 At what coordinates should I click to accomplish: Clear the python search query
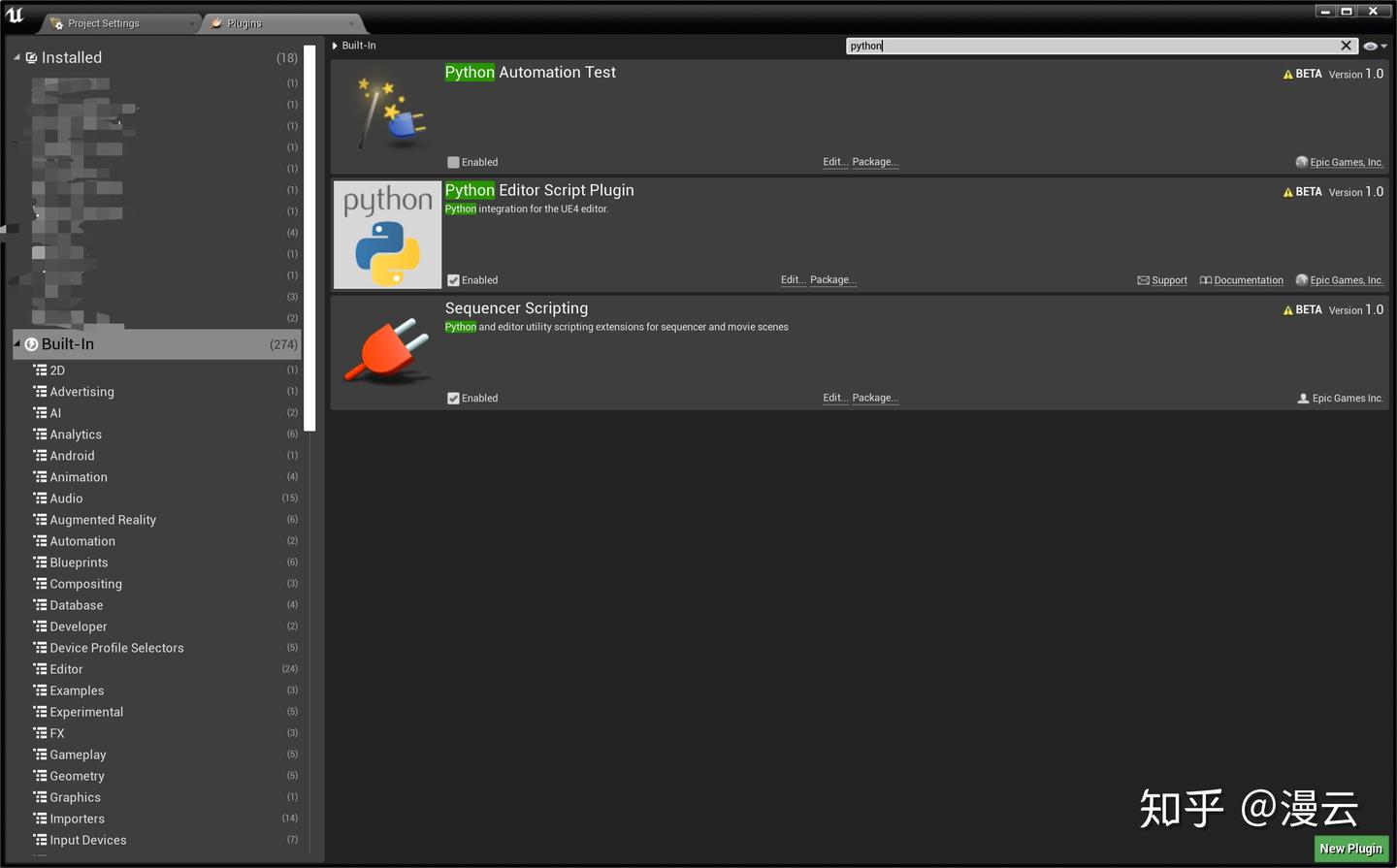pyautogui.click(x=1347, y=46)
